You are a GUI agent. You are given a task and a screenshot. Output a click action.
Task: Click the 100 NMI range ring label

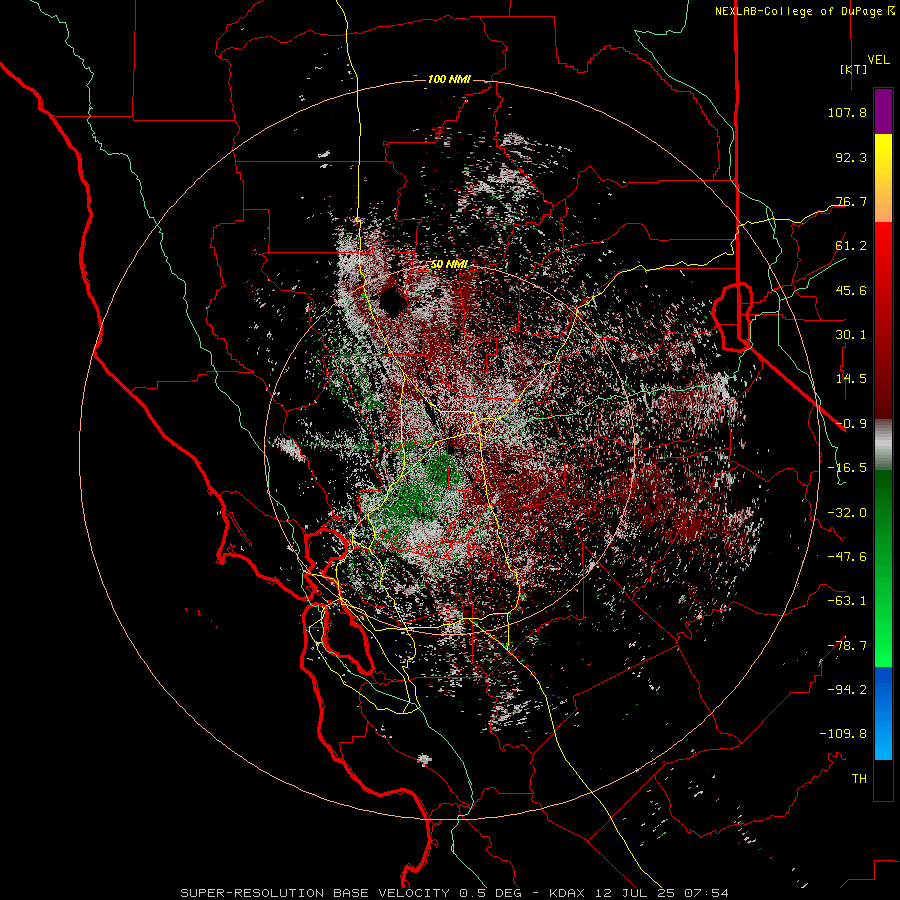pos(449,79)
